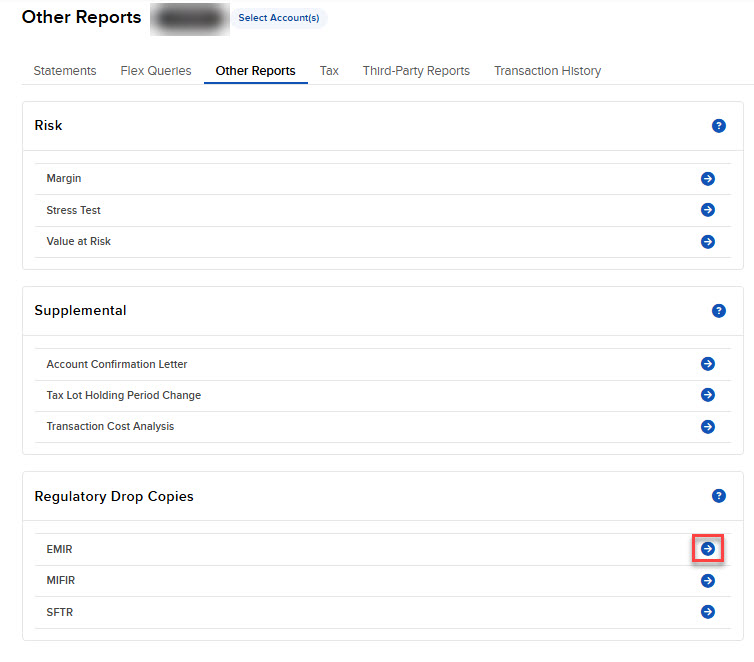This screenshot has height=662, width=754.
Task: Launch Value at Risk report arrow
Action: point(707,242)
